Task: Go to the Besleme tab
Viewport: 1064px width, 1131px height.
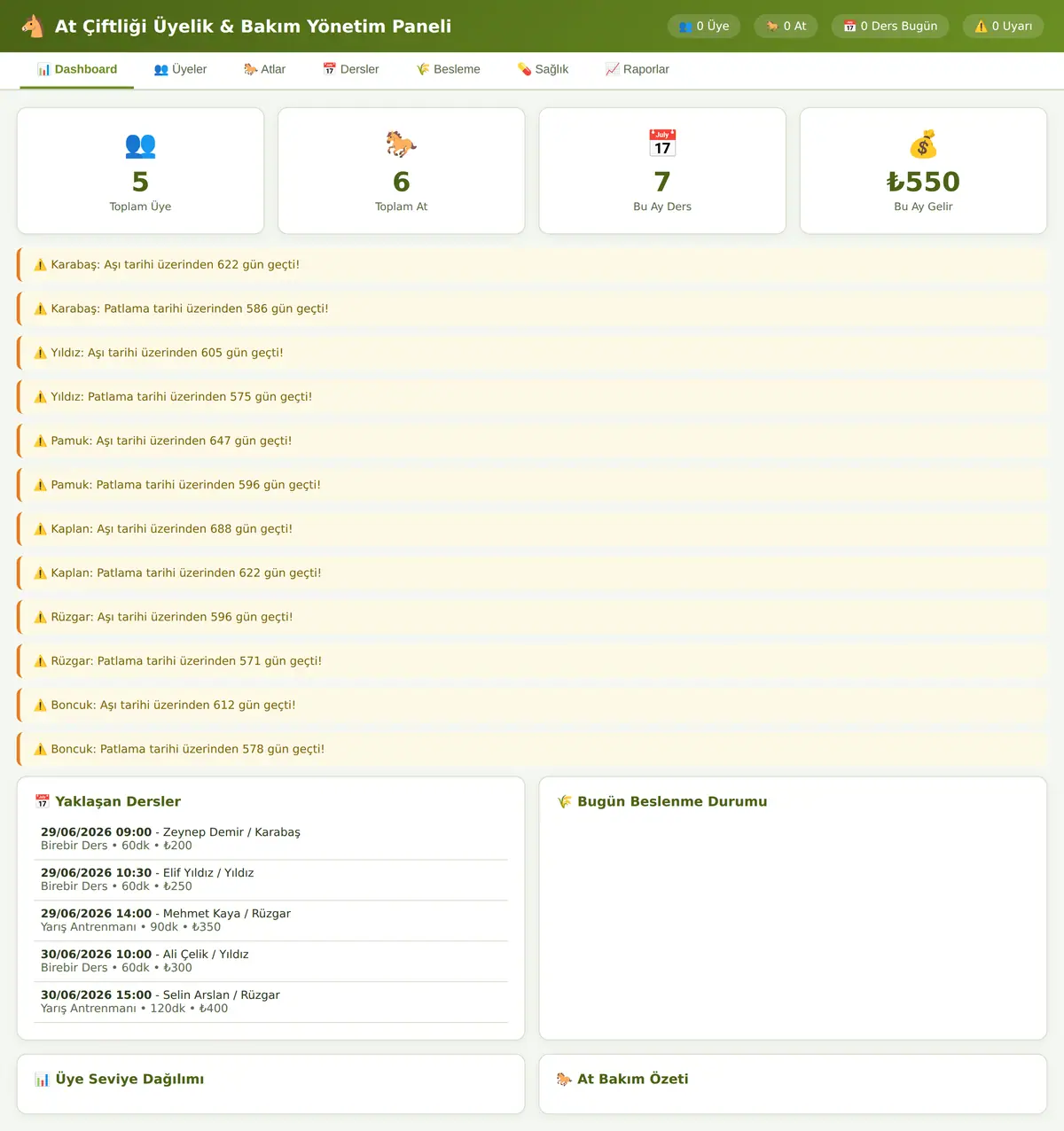Action: click(x=448, y=69)
